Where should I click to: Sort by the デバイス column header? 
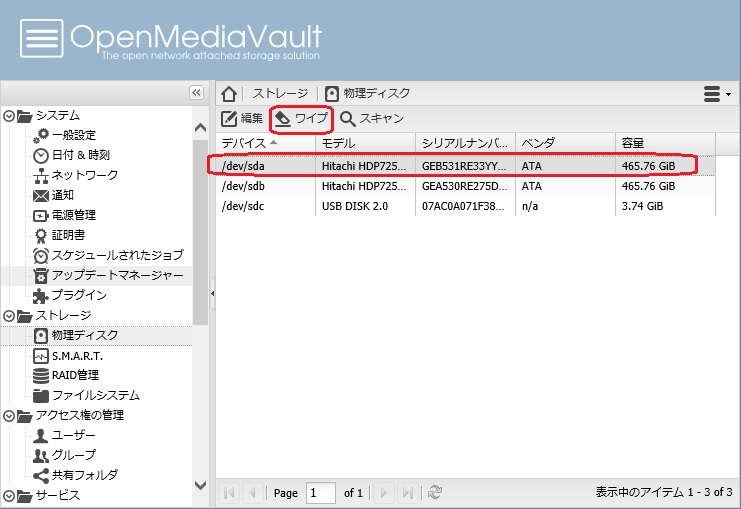tap(266, 143)
